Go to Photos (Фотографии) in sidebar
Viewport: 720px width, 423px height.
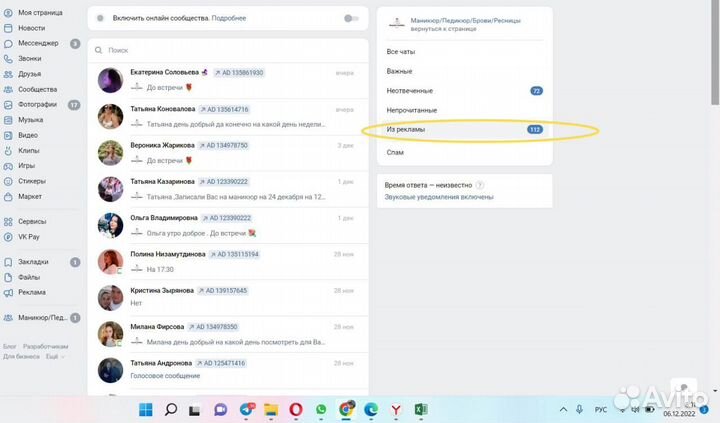click(37, 104)
